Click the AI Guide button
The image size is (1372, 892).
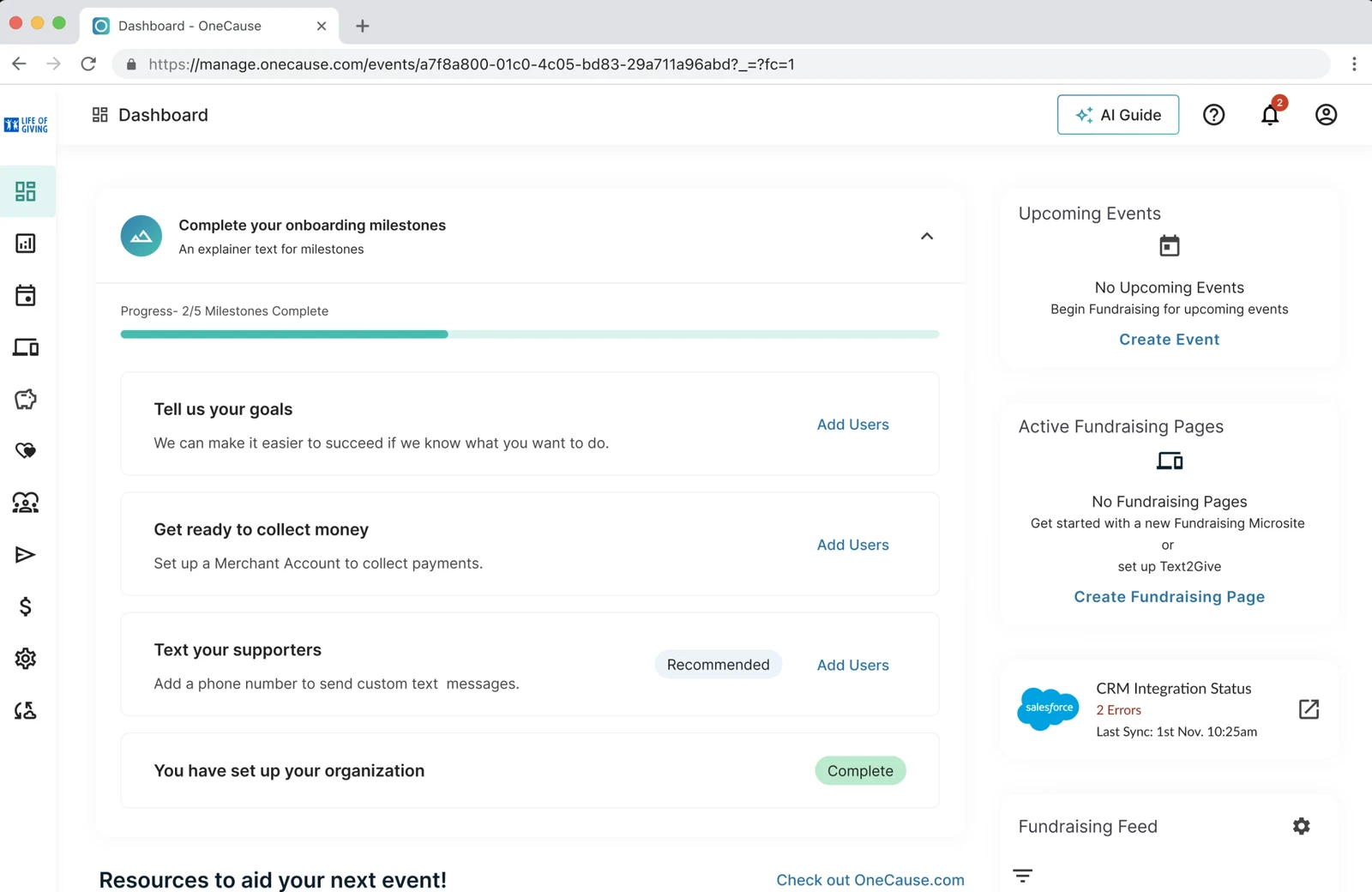tap(1118, 115)
